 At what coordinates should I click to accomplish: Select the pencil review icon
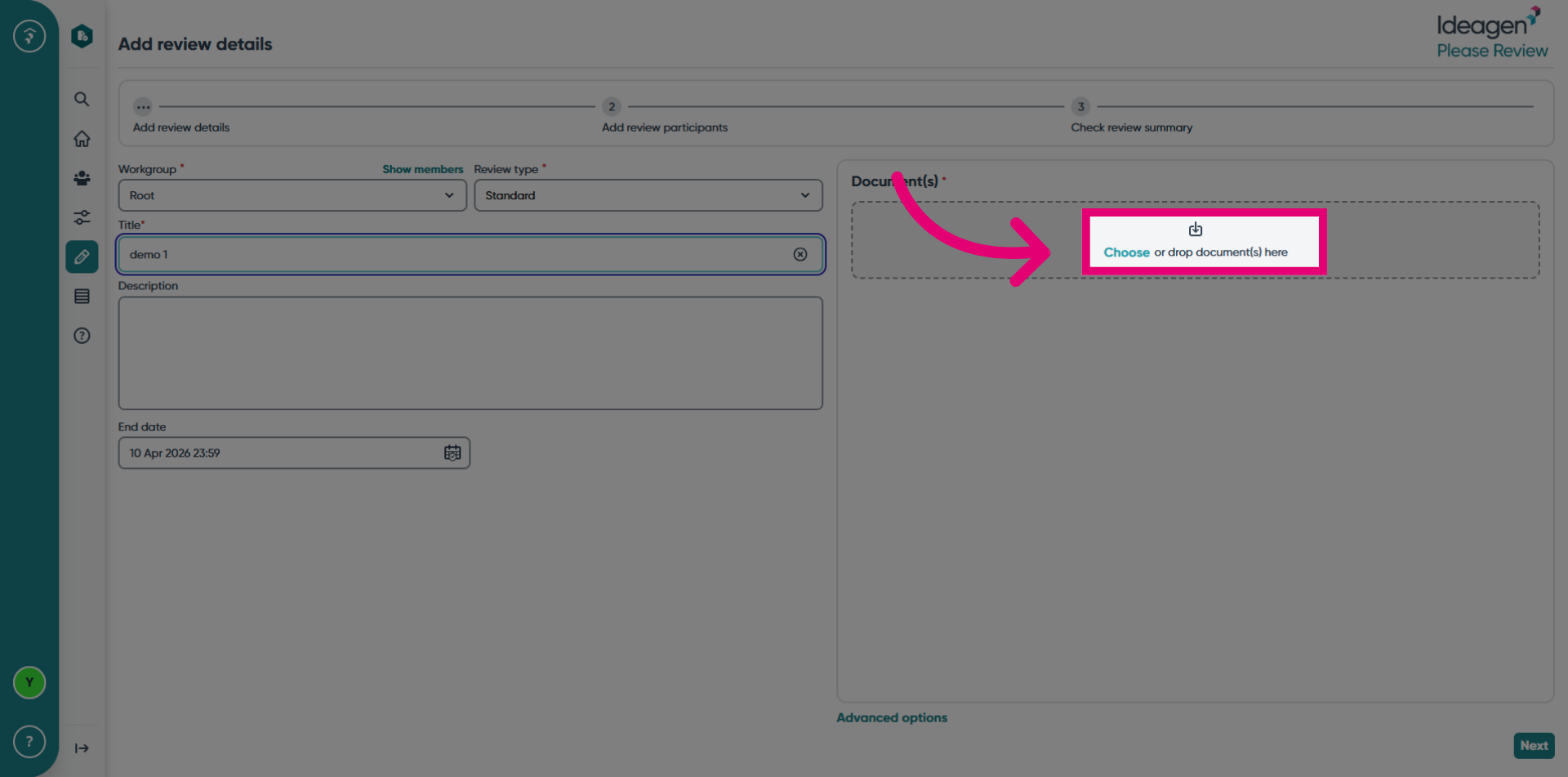[82, 257]
